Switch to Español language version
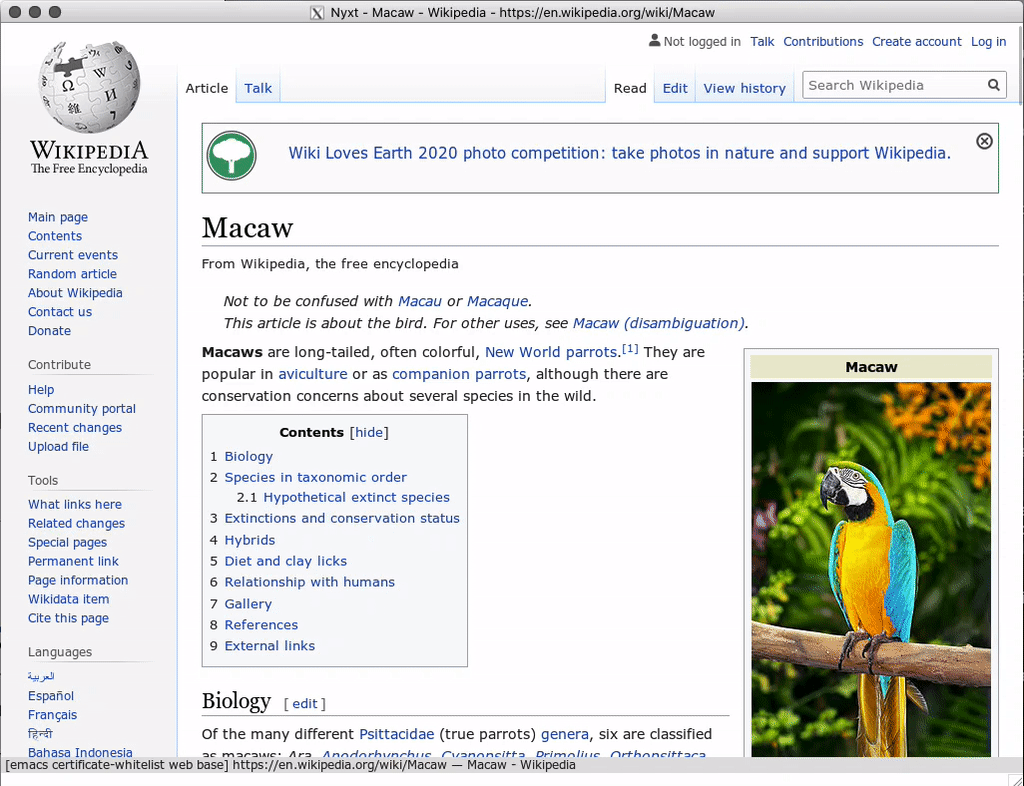Image resolution: width=1024 pixels, height=786 pixels. point(51,696)
